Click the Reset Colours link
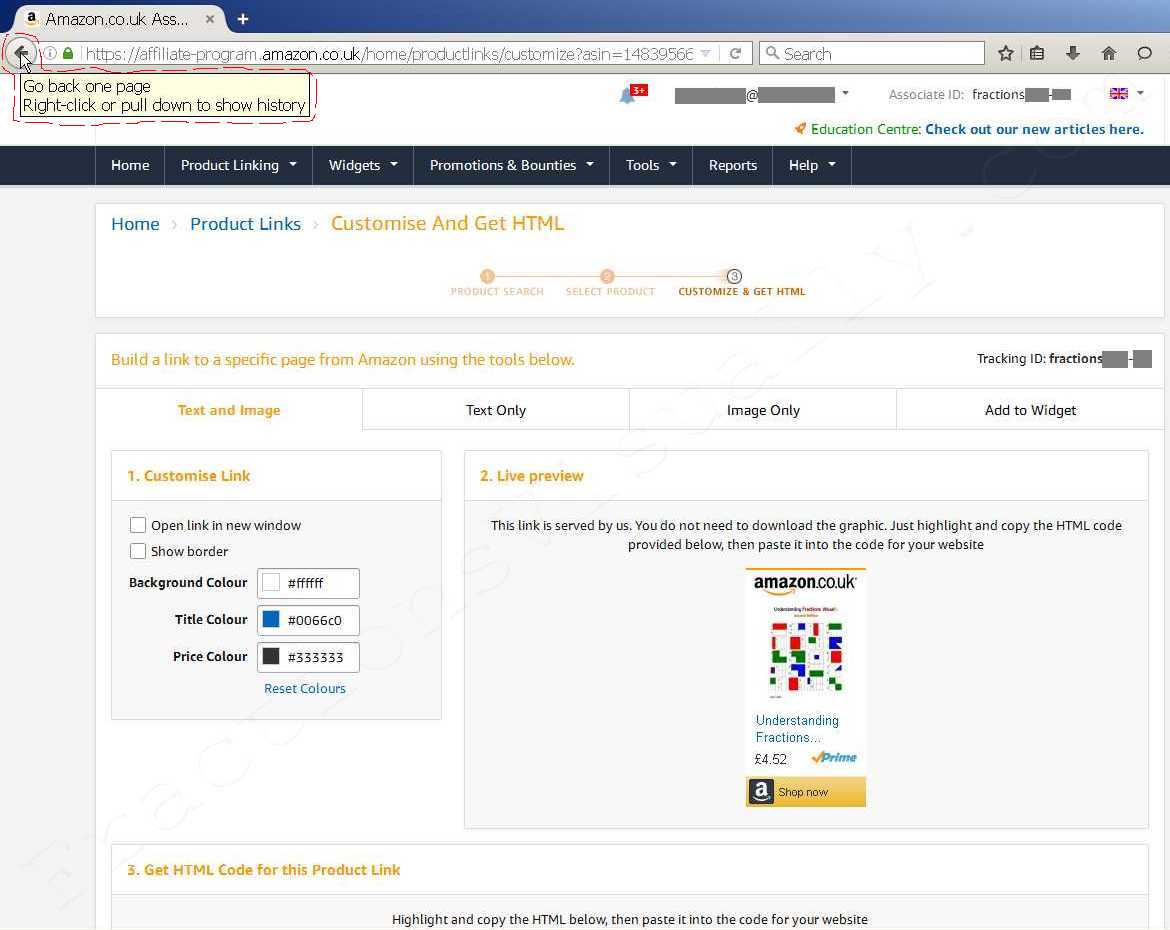The image size is (1170, 930). [x=304, y=688]
